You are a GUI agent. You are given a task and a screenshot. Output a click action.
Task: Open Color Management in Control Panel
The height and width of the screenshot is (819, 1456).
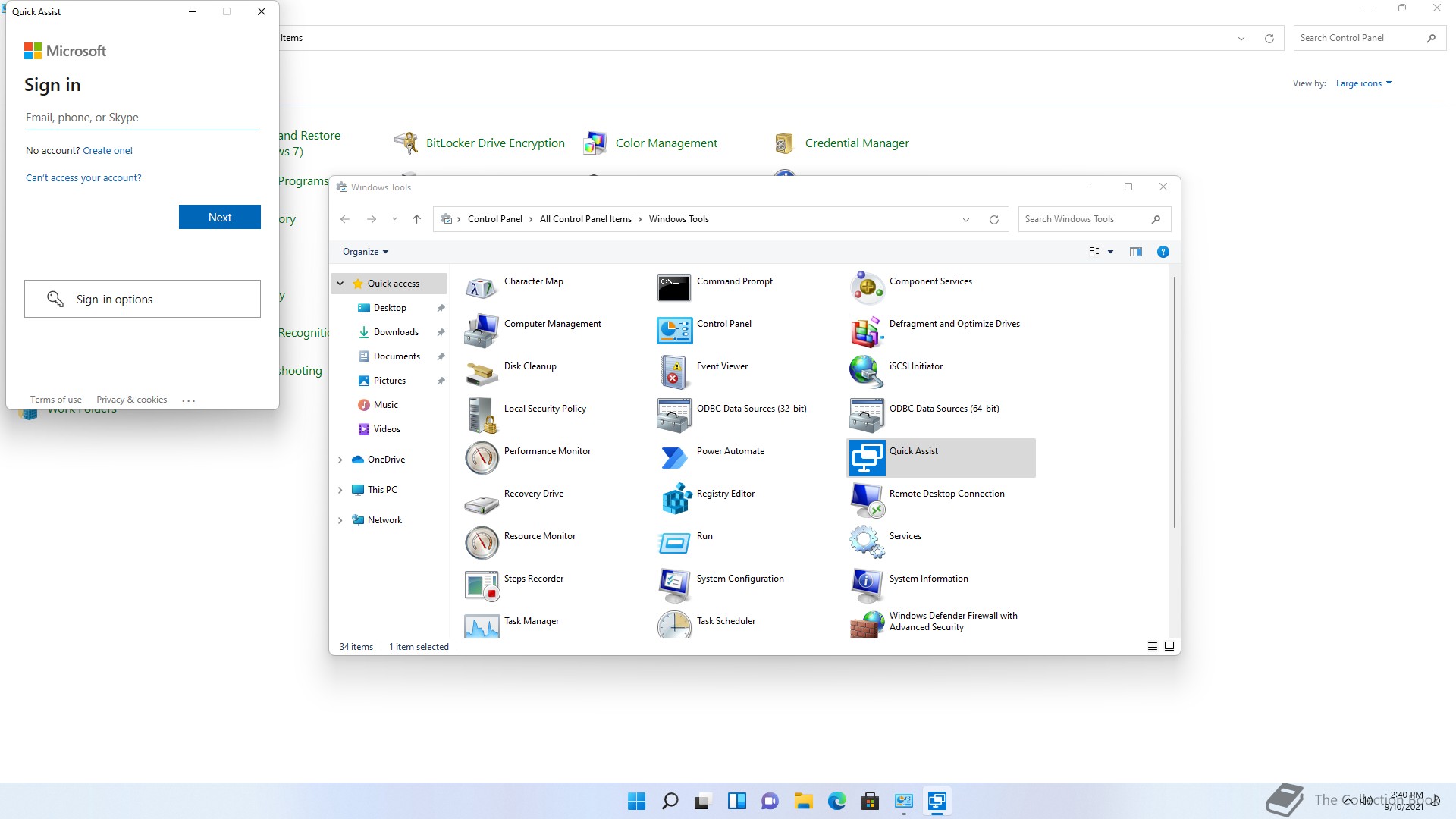pos(651,143)
